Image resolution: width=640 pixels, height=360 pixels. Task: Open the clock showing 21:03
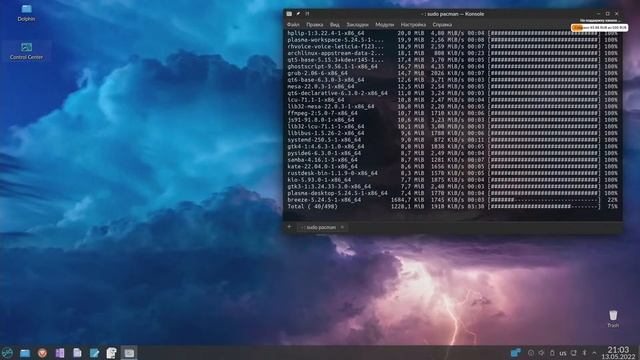click(x=618, y=353)
